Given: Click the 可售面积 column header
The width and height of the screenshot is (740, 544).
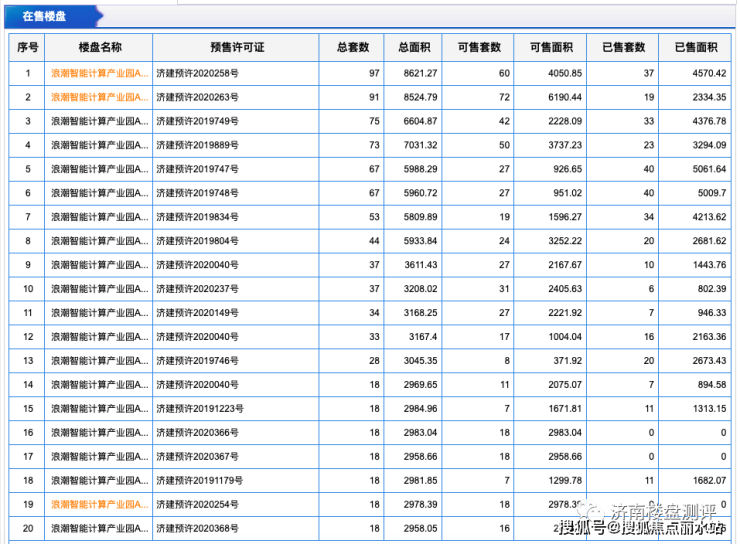Looking at the screenshot, I should 550,47.
